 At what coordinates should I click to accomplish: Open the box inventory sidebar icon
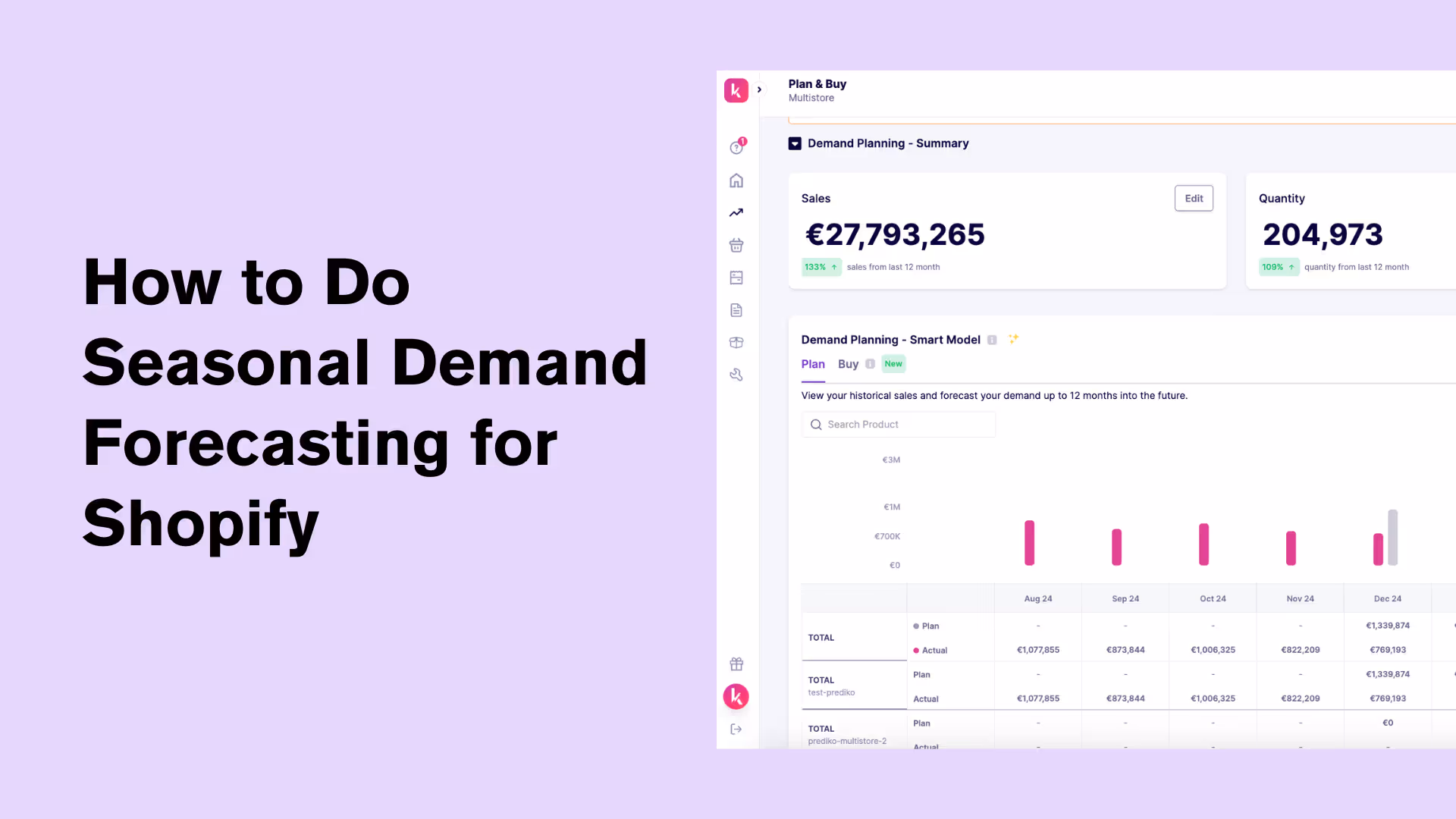pos(736,343)
